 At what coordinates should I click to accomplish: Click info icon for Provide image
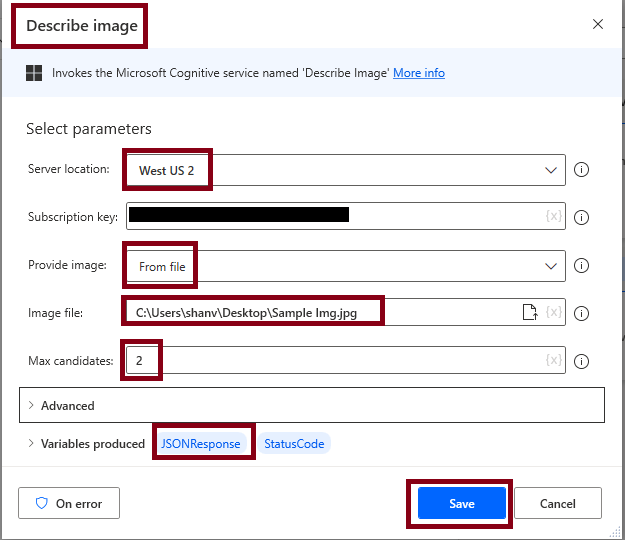[x=581, y=266]
